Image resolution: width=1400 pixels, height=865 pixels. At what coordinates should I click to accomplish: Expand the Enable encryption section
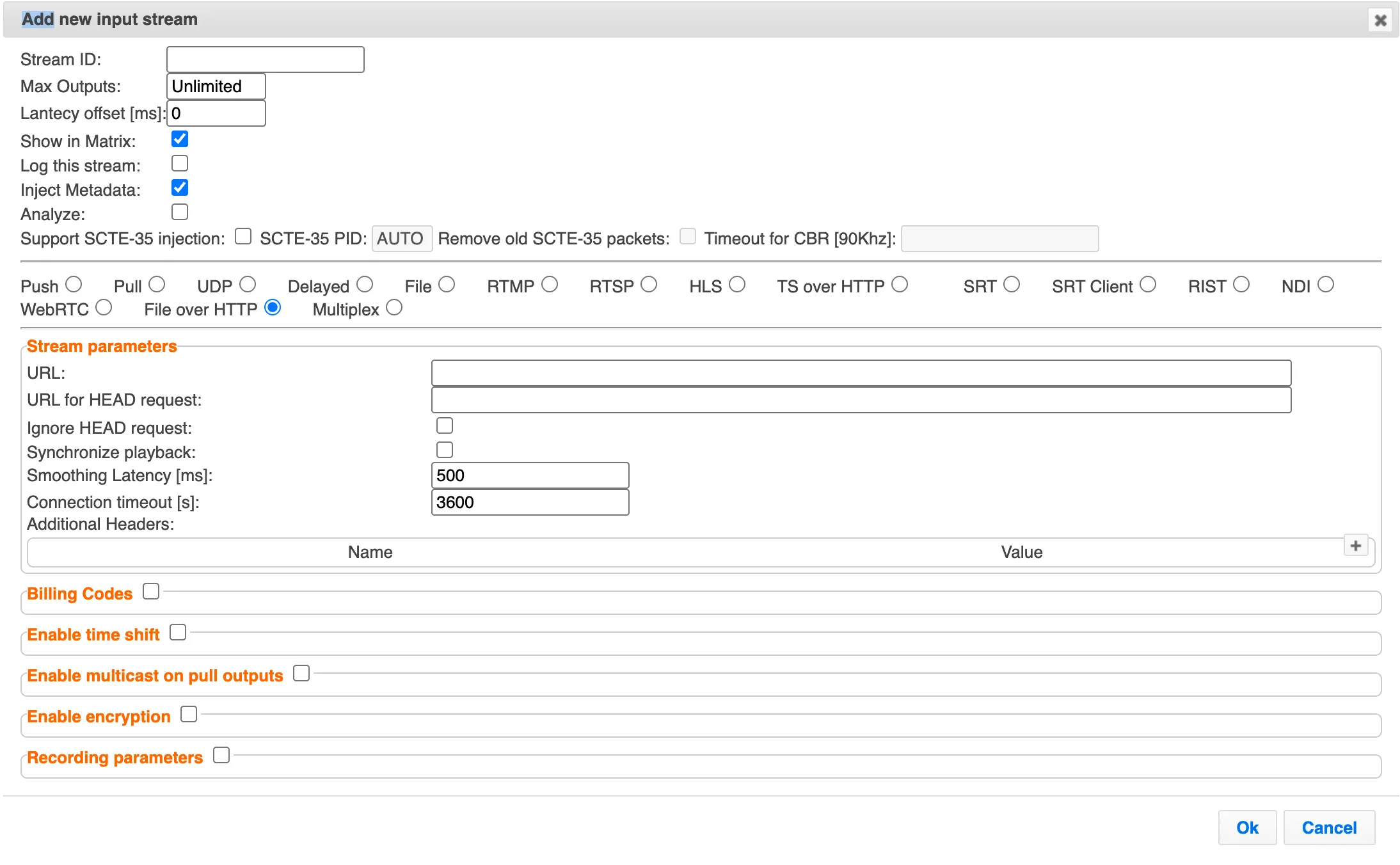click(189, 714)
